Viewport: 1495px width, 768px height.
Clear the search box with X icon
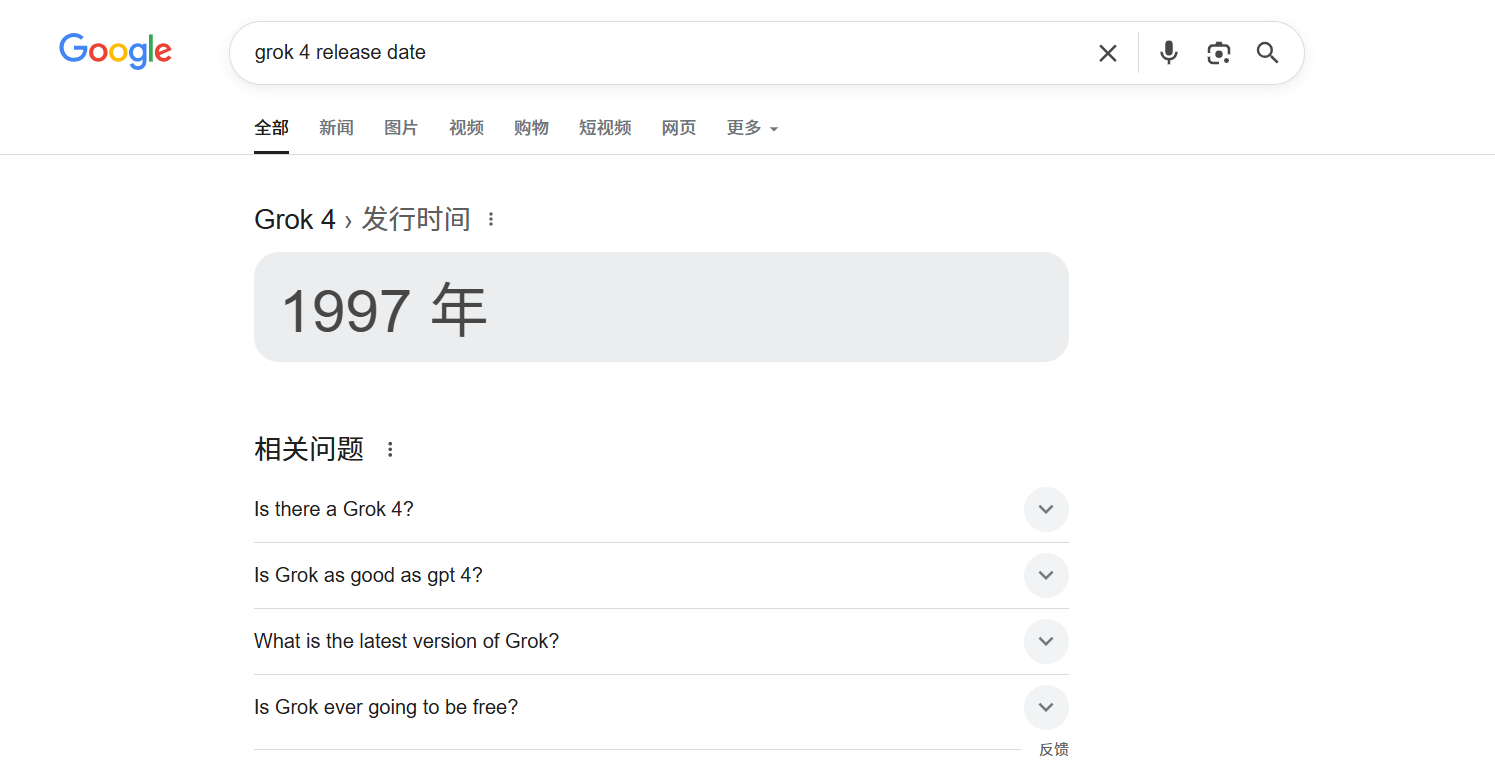pos(1107,53)
